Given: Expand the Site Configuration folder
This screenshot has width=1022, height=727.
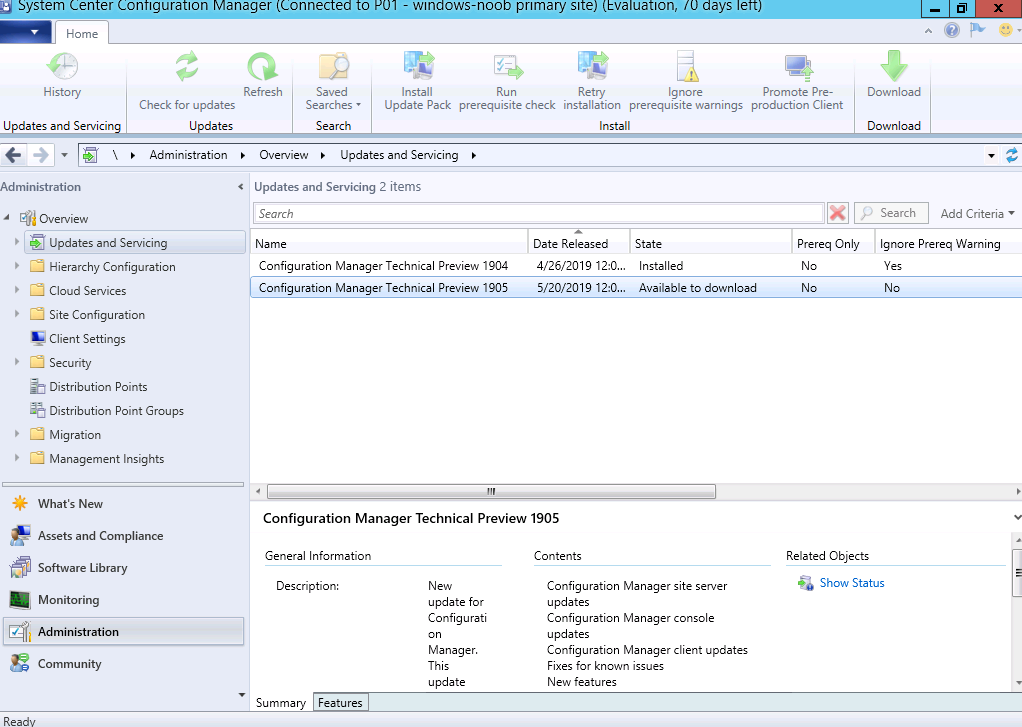Looking at the screenshot, I should point(17,314).
